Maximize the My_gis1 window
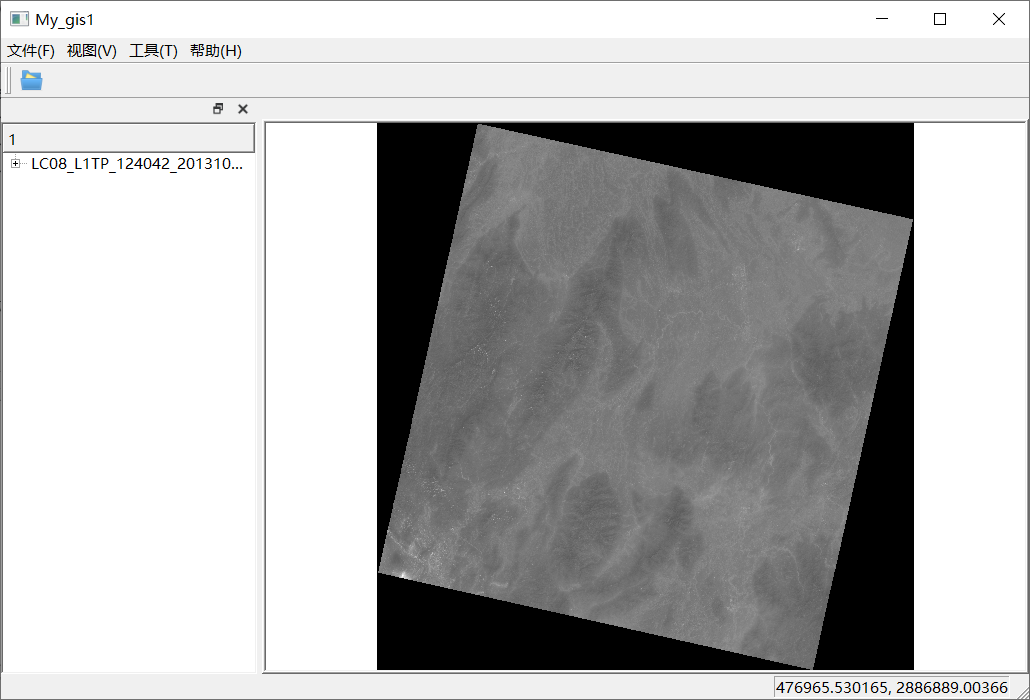This screenshot has width=1030, height=700. tap(940, 19)
